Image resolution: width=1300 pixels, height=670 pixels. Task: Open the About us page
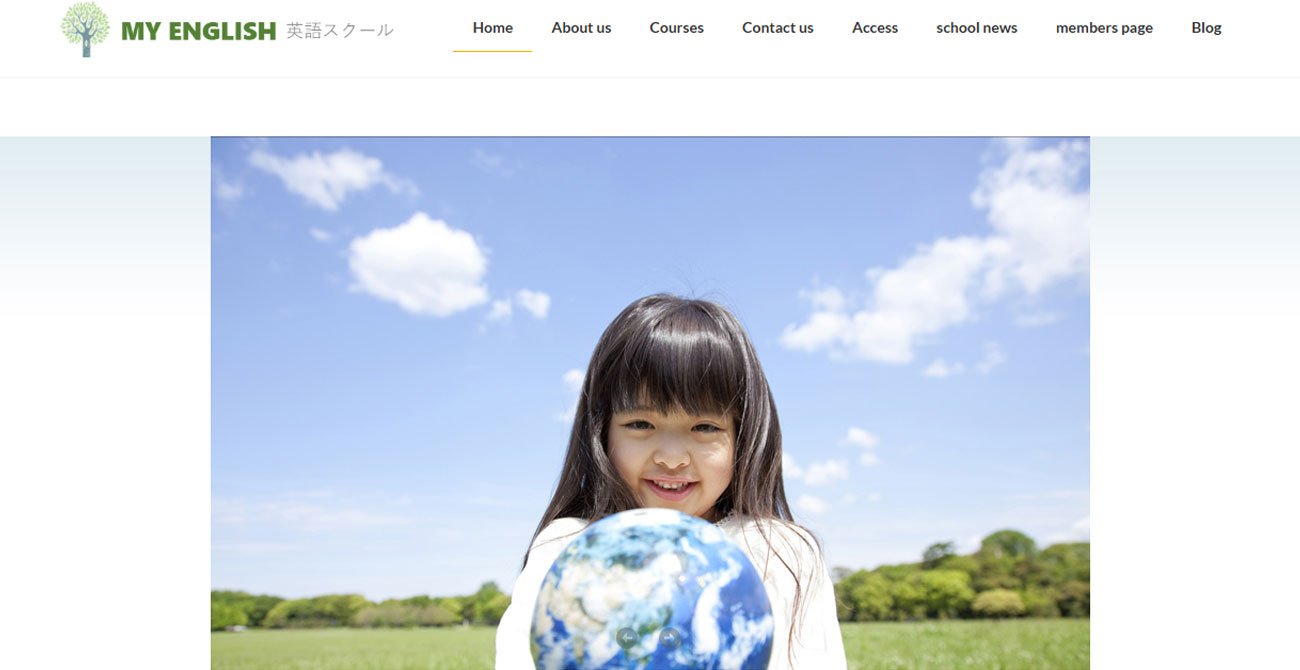581,27
